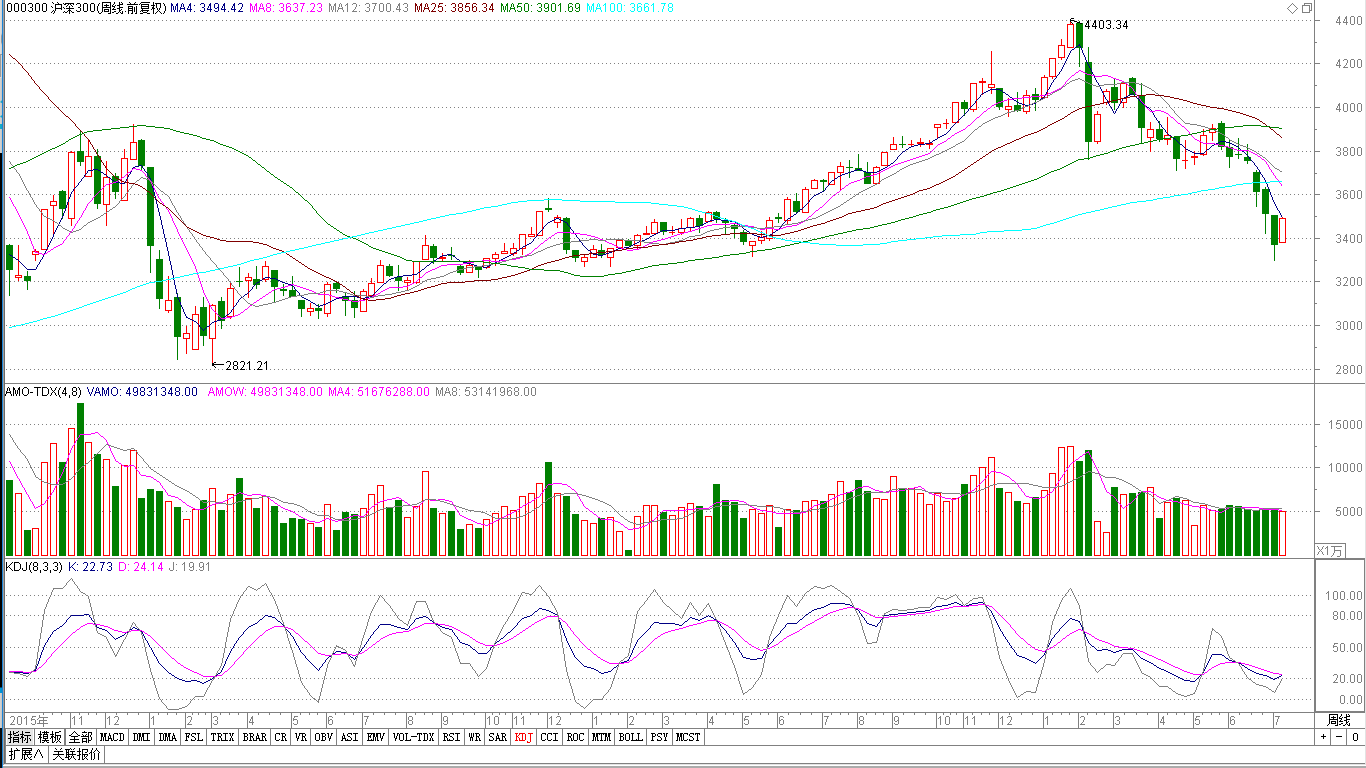Click the MA50: 3901.69 label
This screenshot has height=768, width=1366.
[x=540, y=8]
